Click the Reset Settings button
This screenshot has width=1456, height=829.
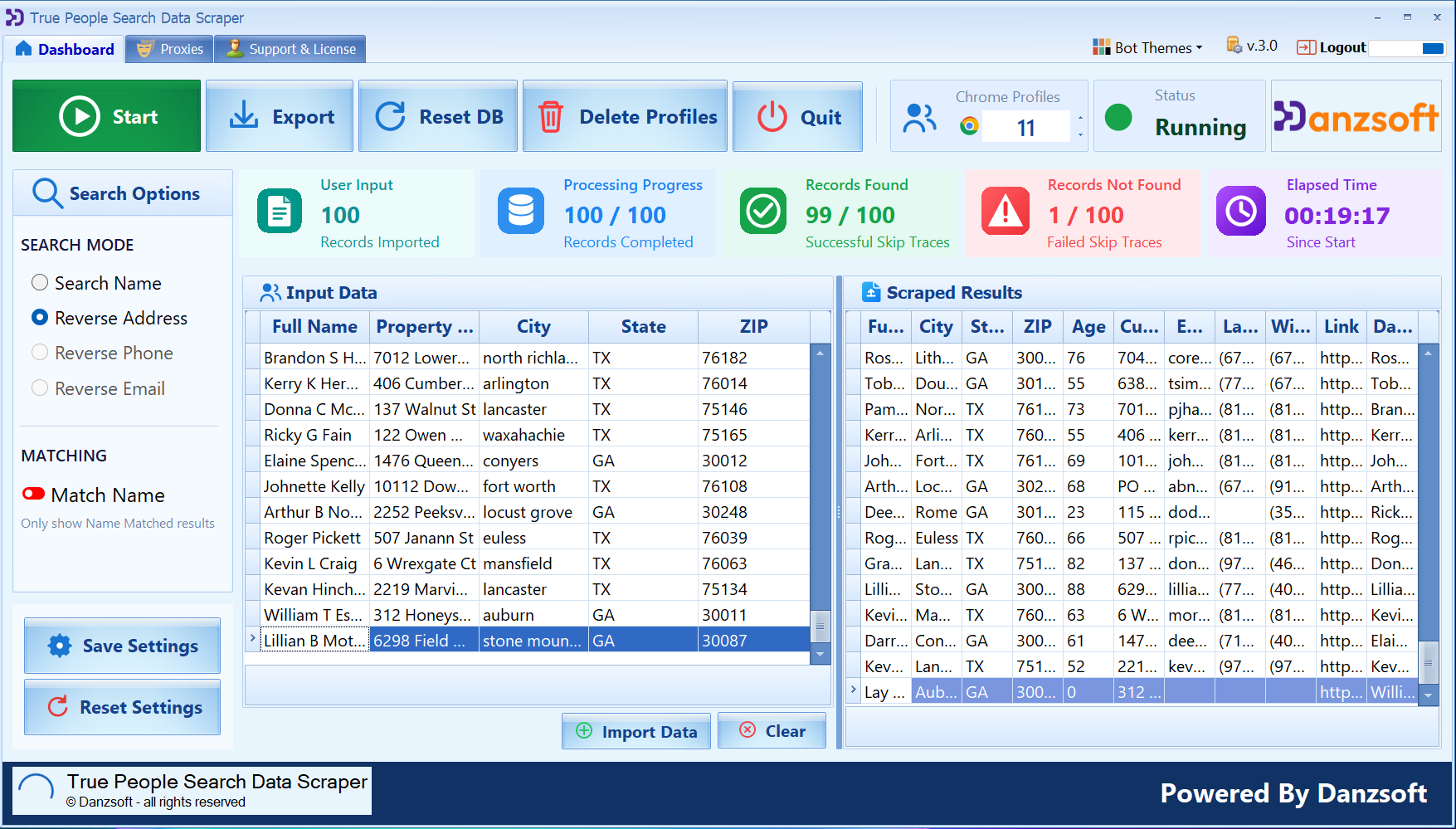(x=123, y=707)
